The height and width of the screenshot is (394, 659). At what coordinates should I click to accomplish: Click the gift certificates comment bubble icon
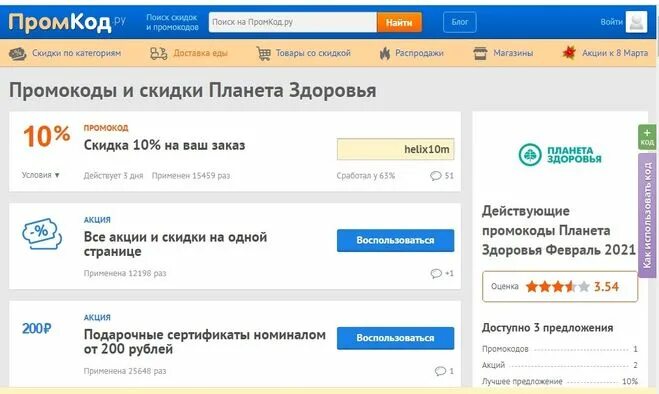click(440, 371)
